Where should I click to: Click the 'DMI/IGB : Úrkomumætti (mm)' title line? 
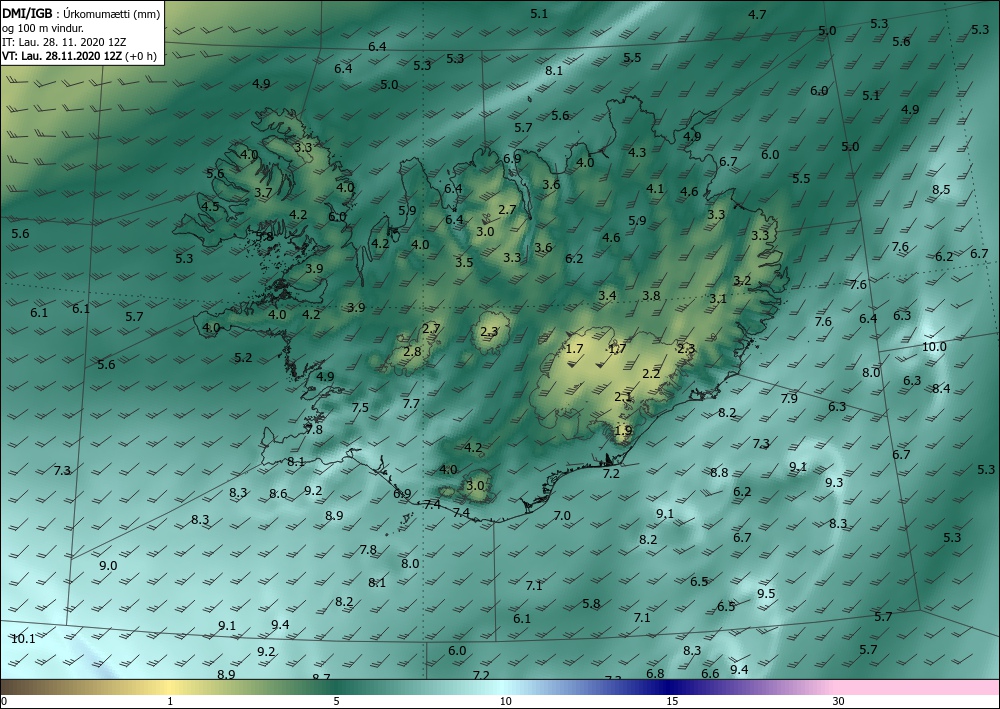[80, 13]
